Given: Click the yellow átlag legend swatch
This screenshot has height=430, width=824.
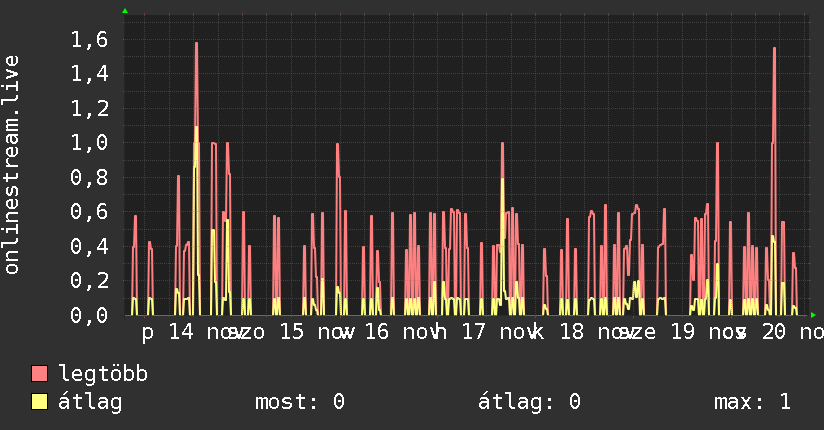Looking at the screenshot, I should [39, 402].
